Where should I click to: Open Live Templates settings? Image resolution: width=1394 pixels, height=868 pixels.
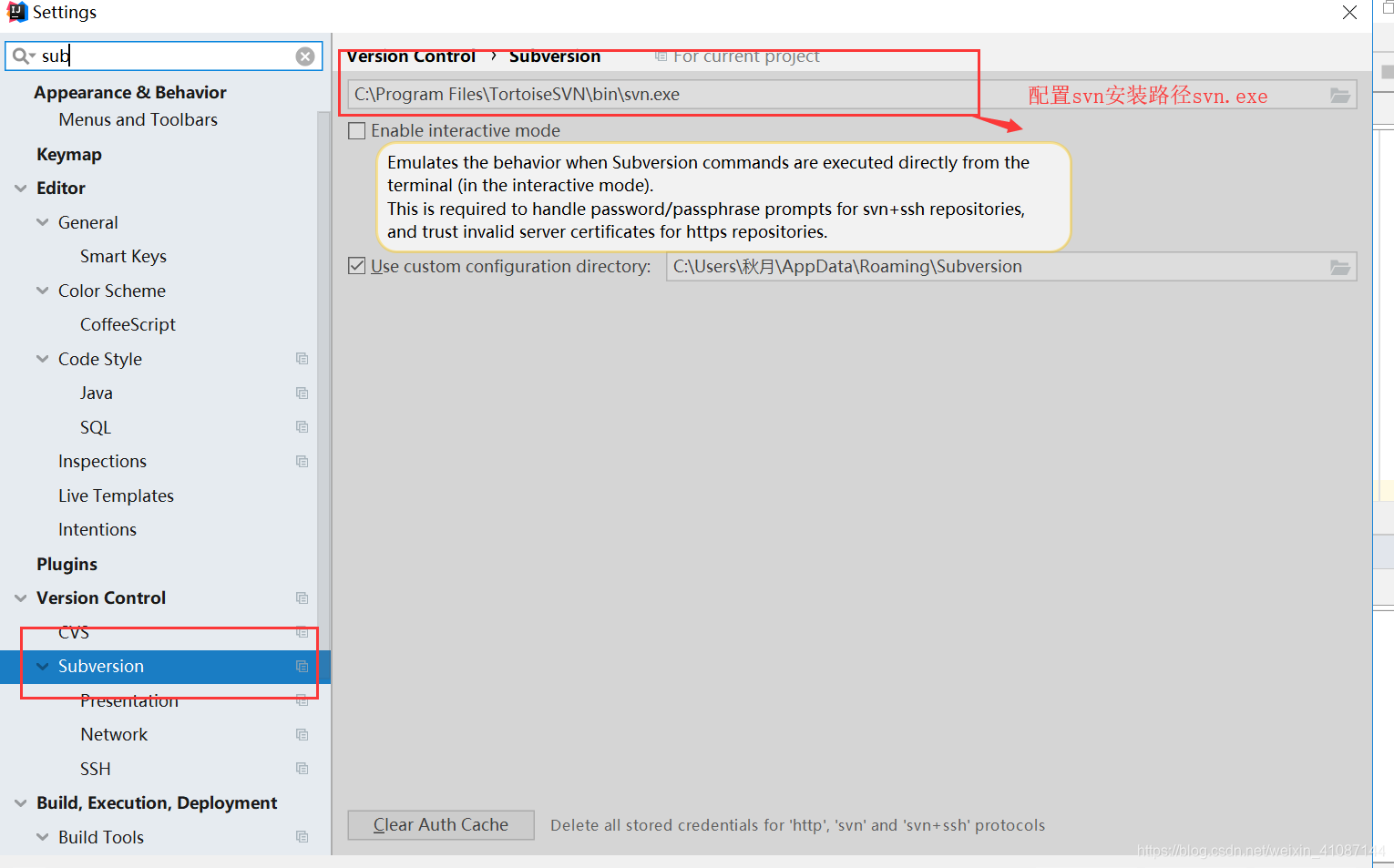click(116, 496)
